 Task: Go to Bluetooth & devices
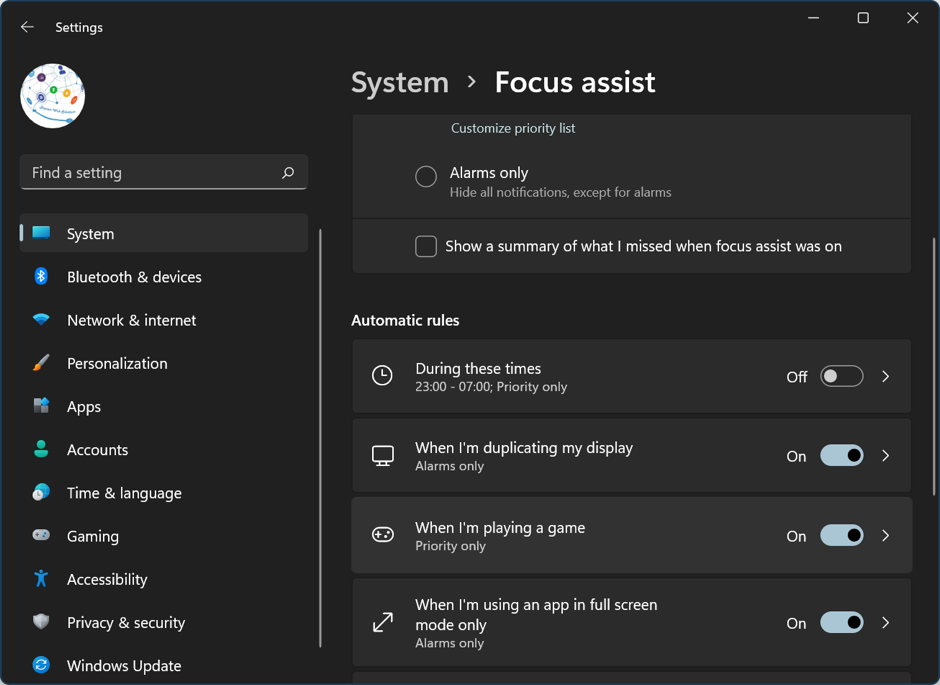[x=164, y=276]
